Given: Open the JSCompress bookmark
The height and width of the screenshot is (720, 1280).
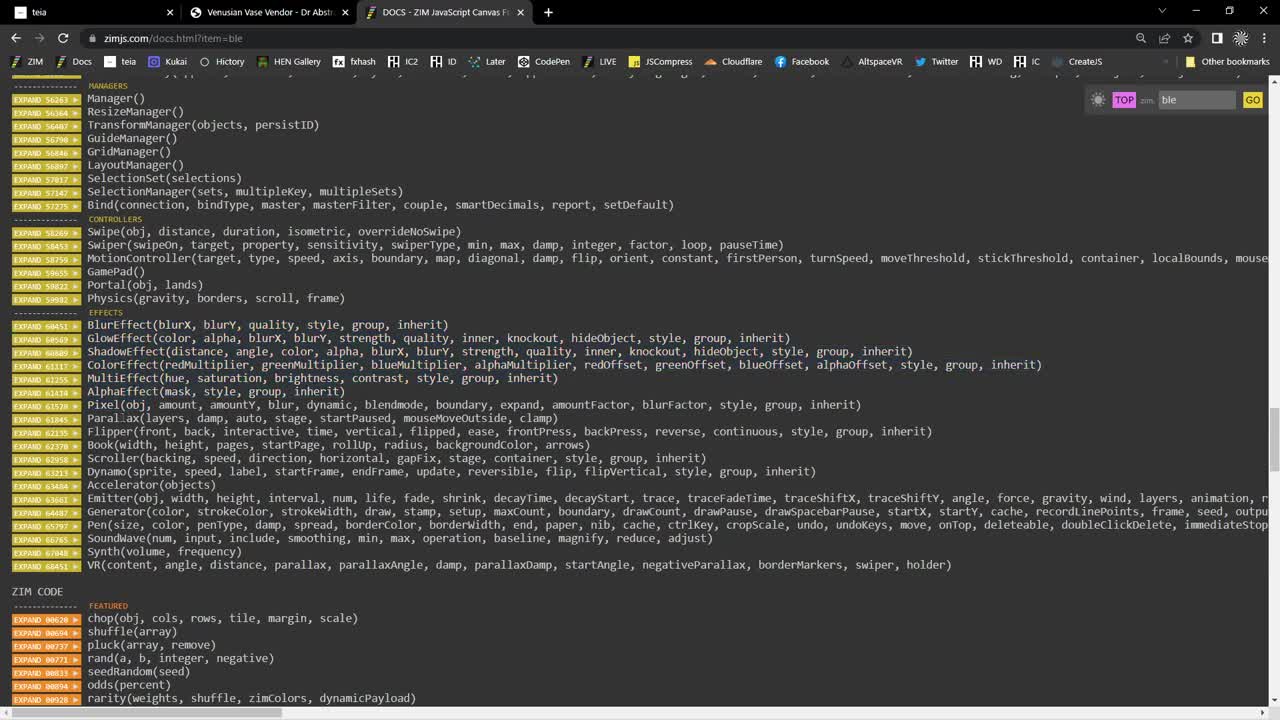Looking at the screenshot, I should (660, 61).
